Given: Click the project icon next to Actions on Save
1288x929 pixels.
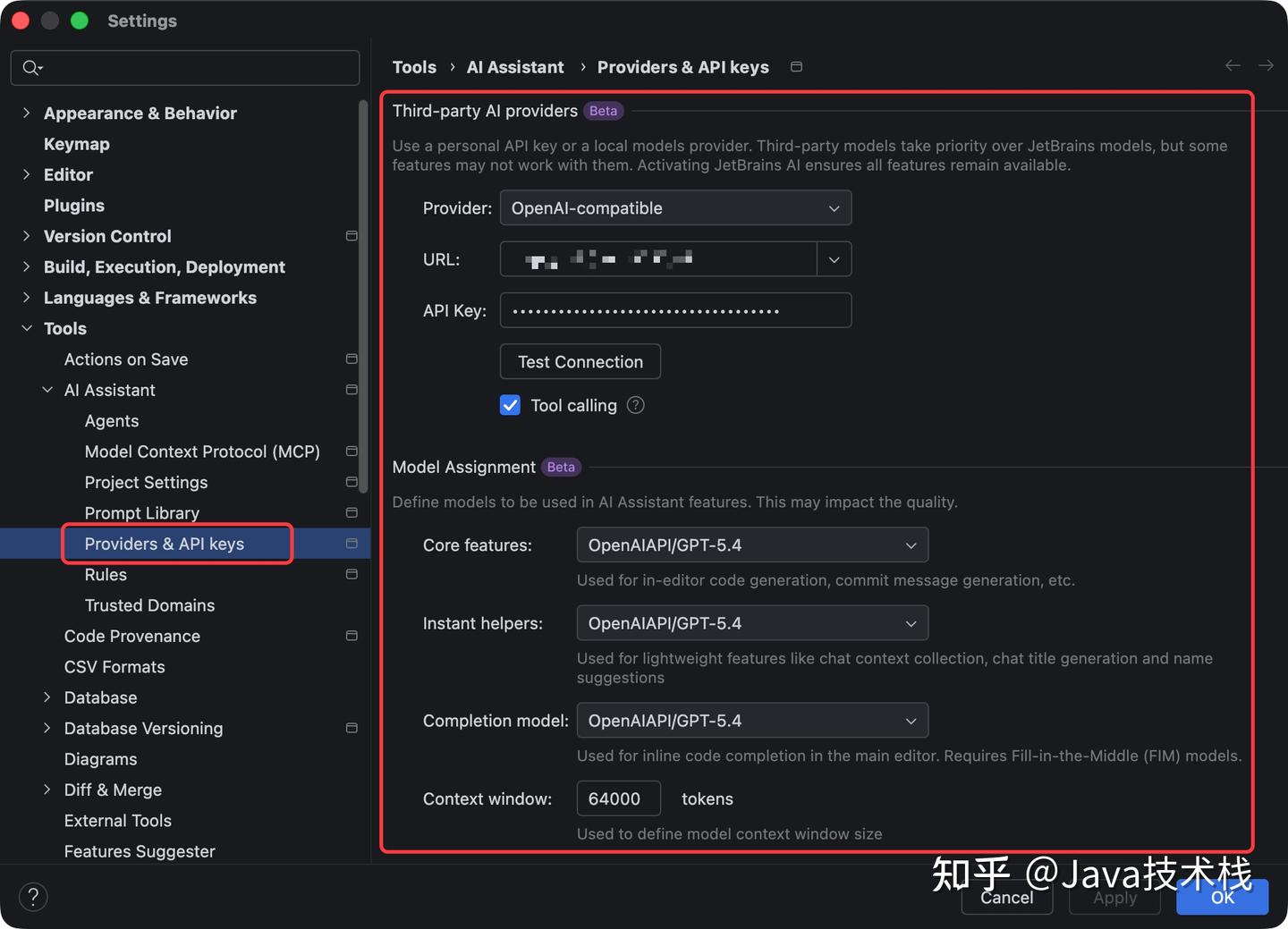Looking at the screenshot, I should point(352,359).
